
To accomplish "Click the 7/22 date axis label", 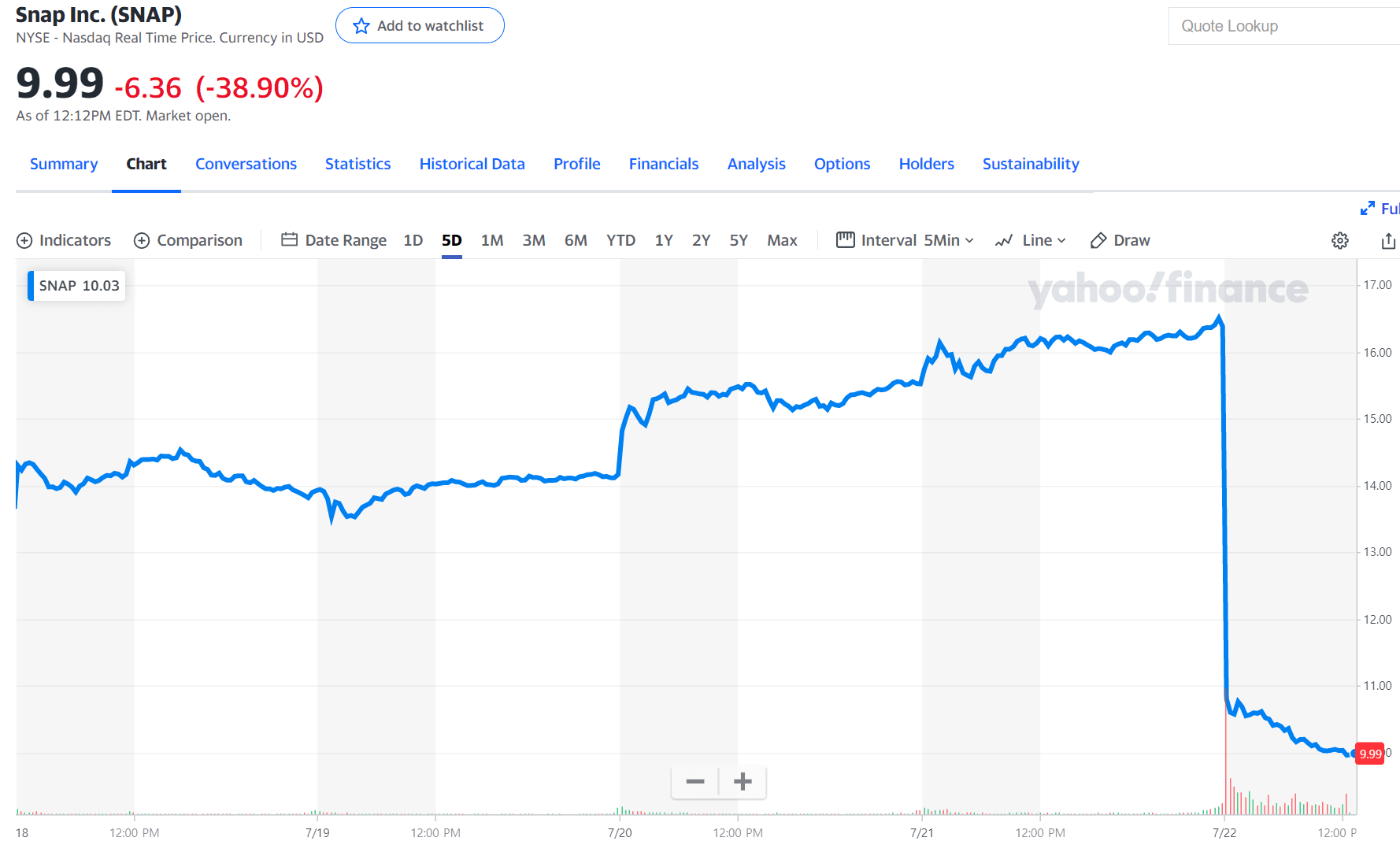I will [x=1224, y=832].
